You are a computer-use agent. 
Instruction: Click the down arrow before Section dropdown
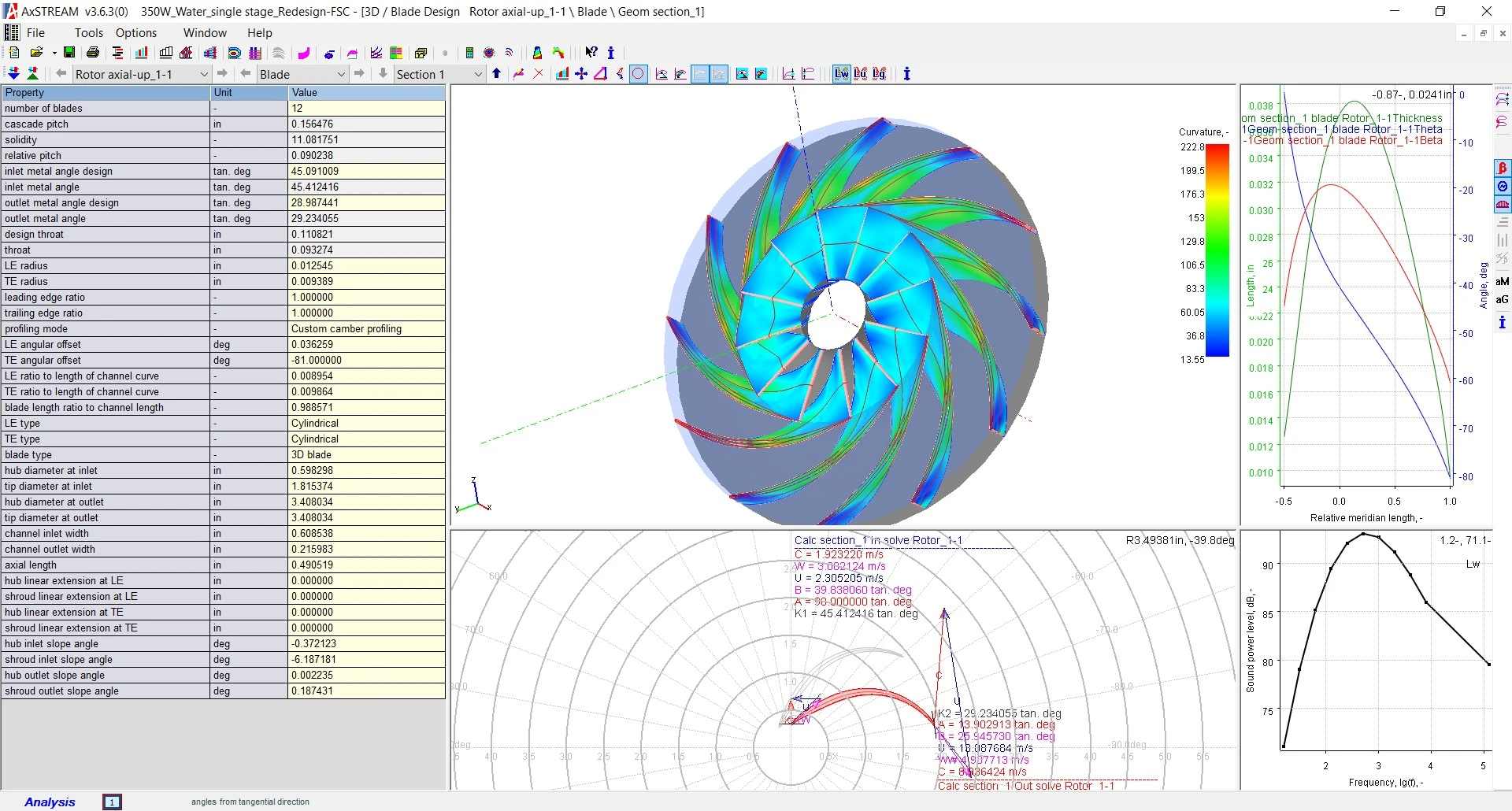coord(383,73)
